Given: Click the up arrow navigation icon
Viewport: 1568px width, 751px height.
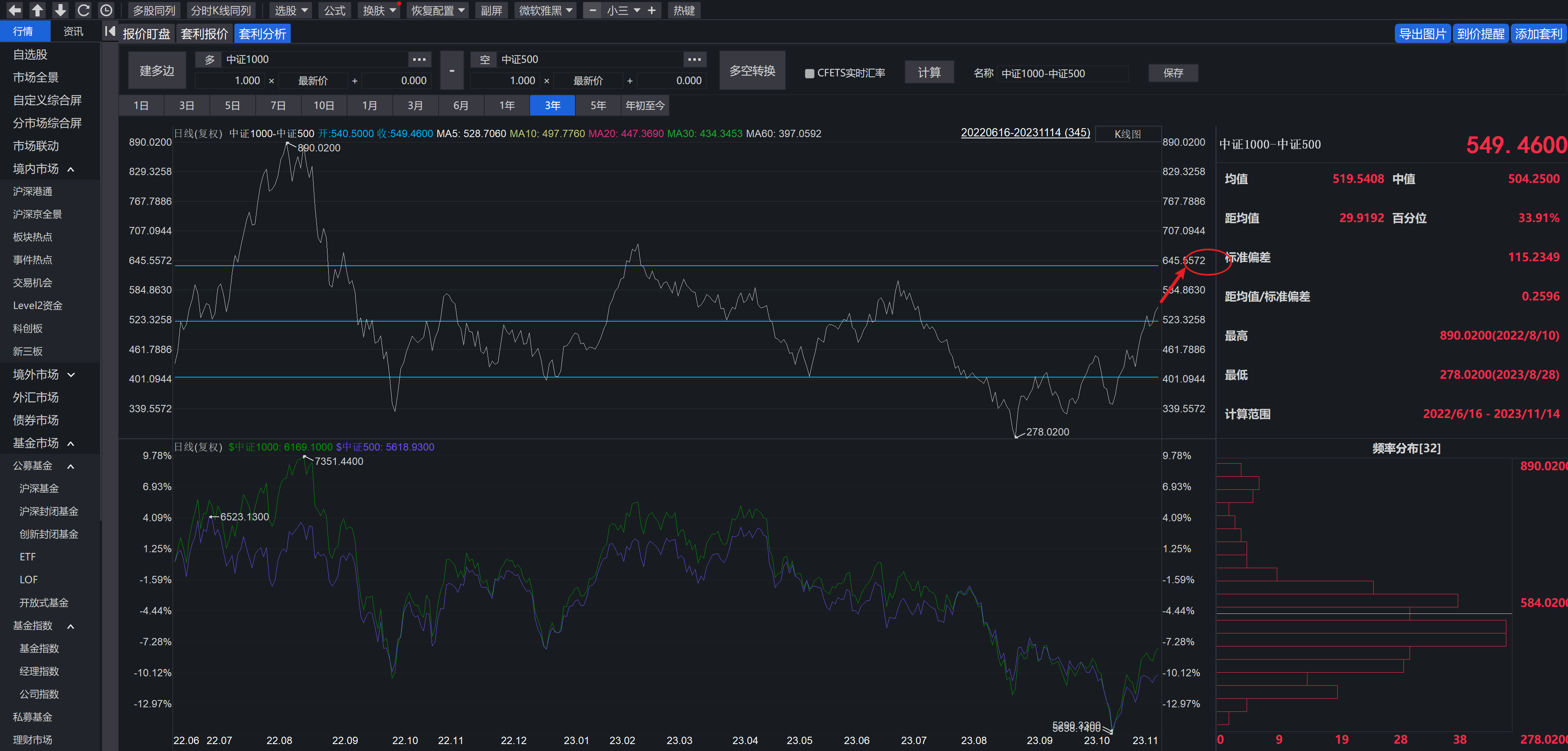Looking at the screenshot, I should coord(37,10).
